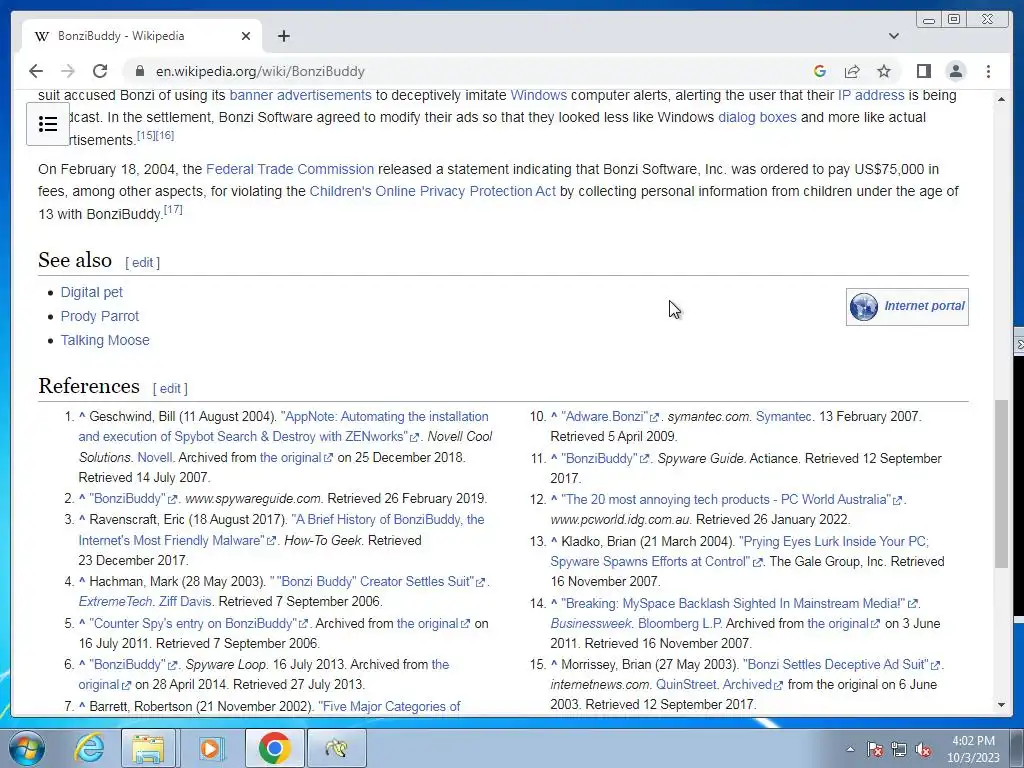Expand the tab search chevron
The height and width of the screenshot is (768, 1024).
pyautogui.click(x=894, y=36)
